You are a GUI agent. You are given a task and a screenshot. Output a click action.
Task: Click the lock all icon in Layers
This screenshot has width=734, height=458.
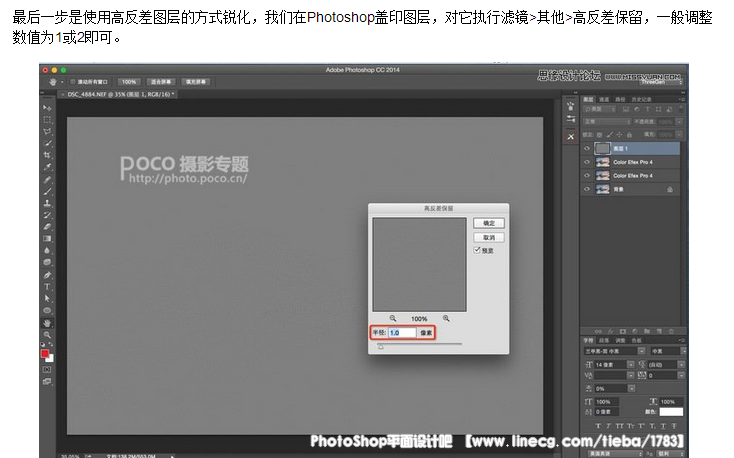[630, 134]
